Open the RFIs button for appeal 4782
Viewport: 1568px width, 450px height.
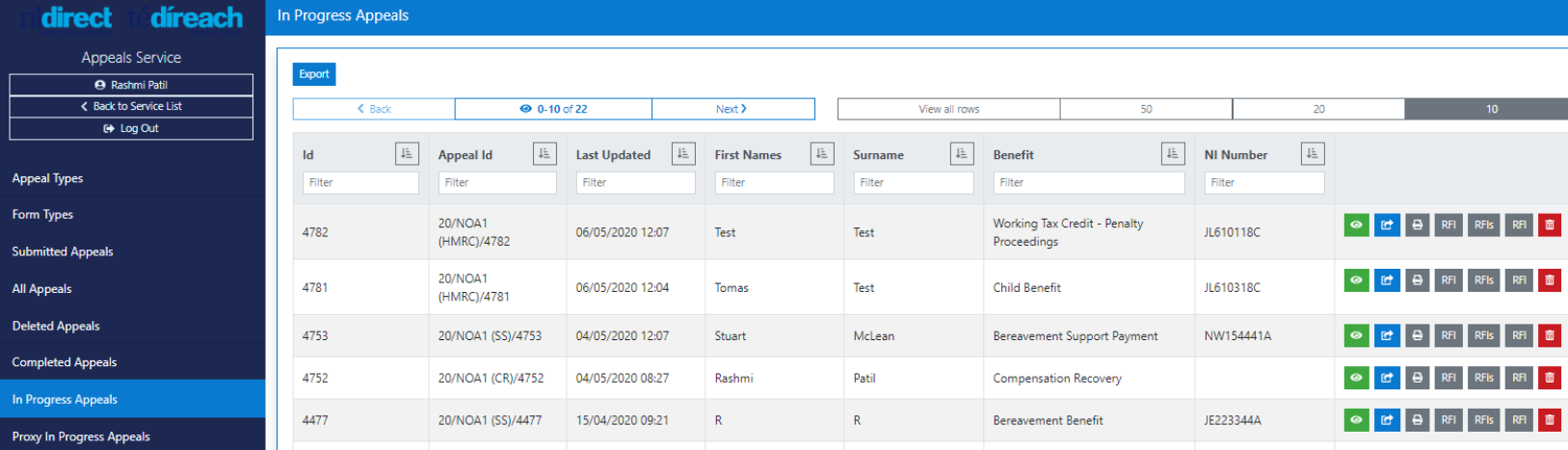pyautogui.click(x=1484, y=225)
